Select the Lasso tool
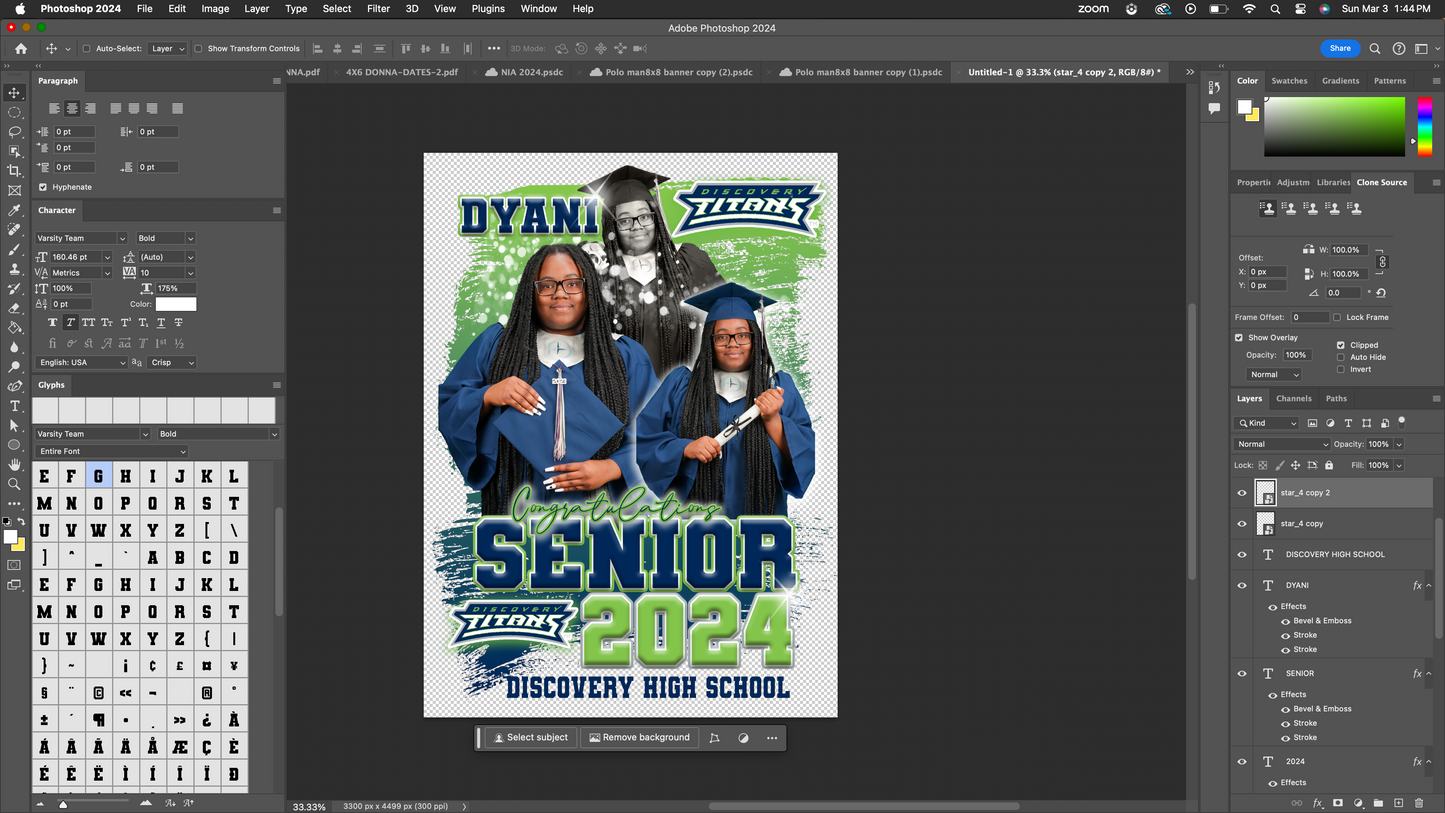The height and width of the screenshot is (813, 1445). (14, 132)
